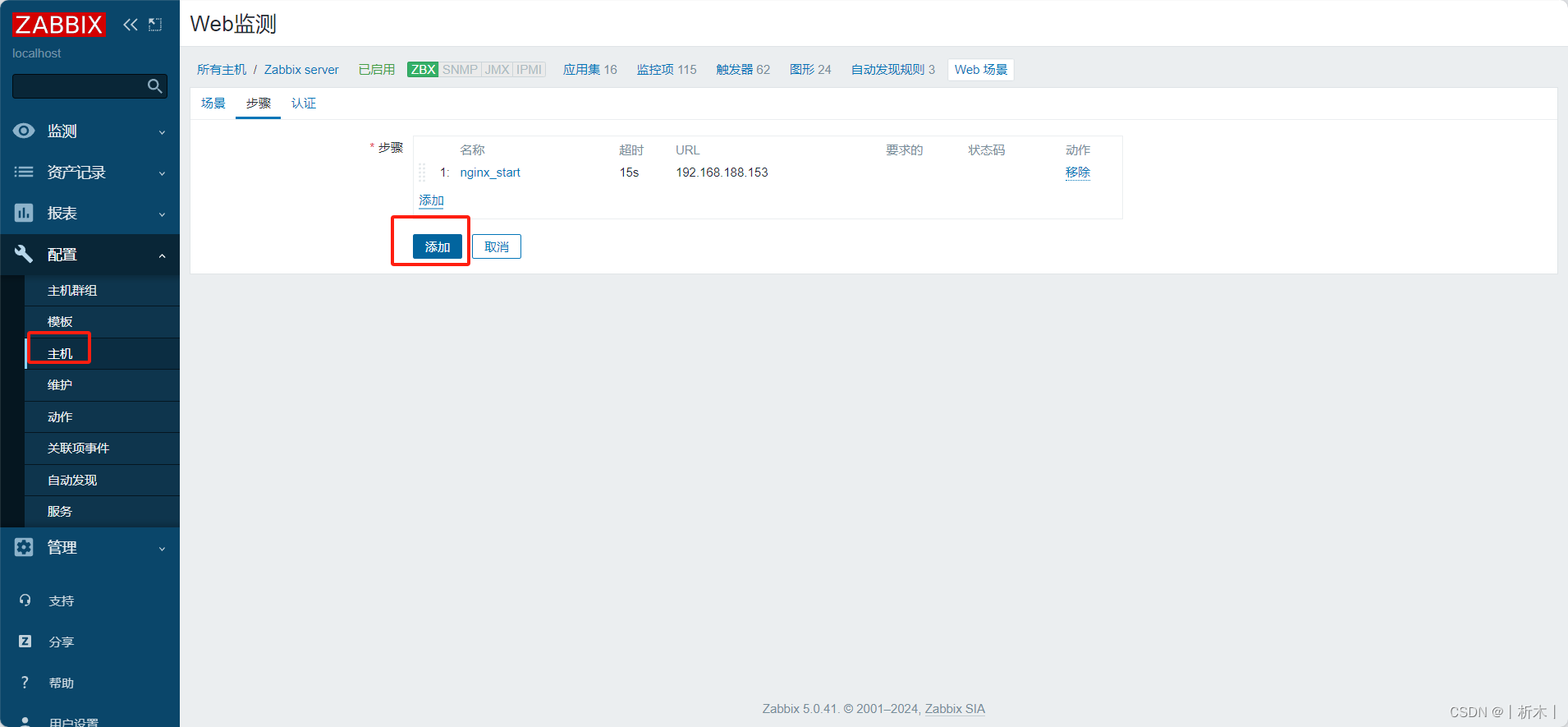Click the 超时 column header

tap(631, 150)
